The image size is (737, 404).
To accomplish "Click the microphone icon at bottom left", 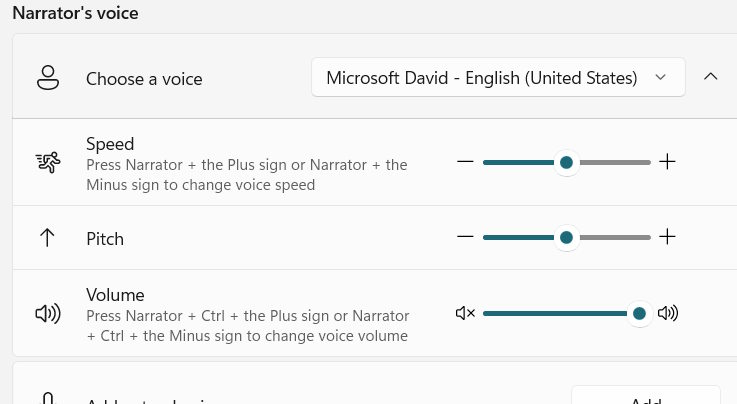I will click(x=47, y=399).
